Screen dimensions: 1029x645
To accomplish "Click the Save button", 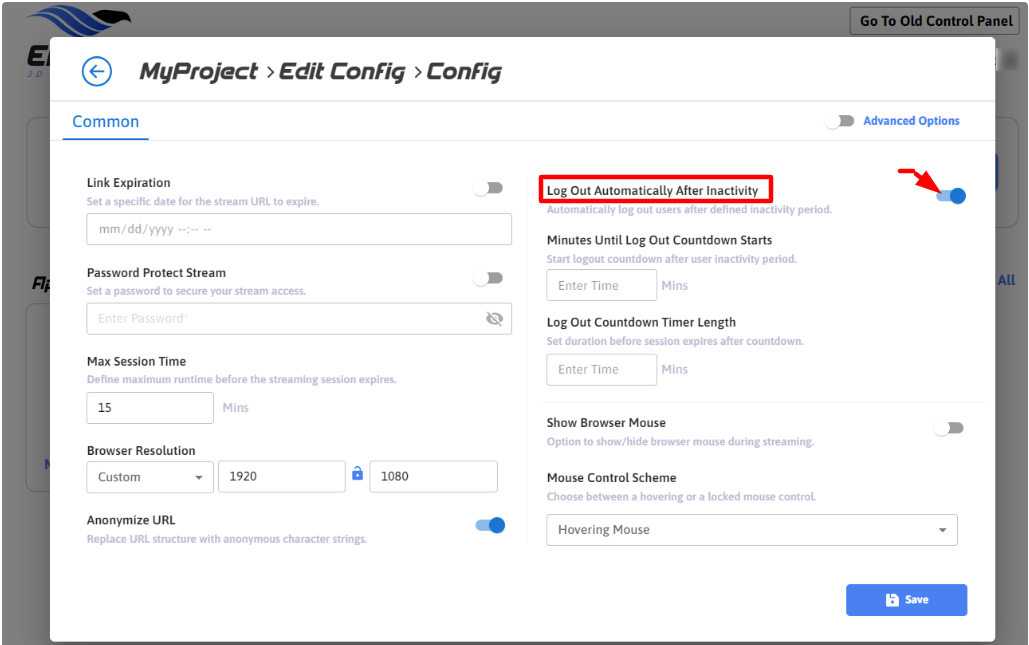I will click(x=906, y=600).
